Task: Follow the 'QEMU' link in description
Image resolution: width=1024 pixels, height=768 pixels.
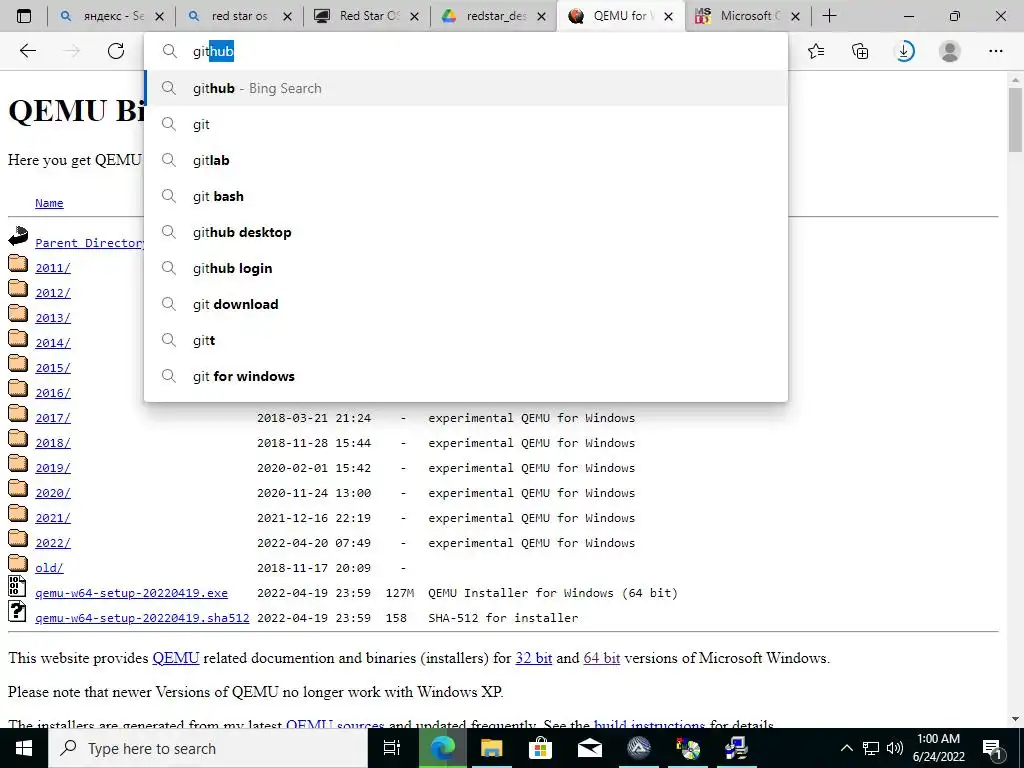Action: coord(176,658)
